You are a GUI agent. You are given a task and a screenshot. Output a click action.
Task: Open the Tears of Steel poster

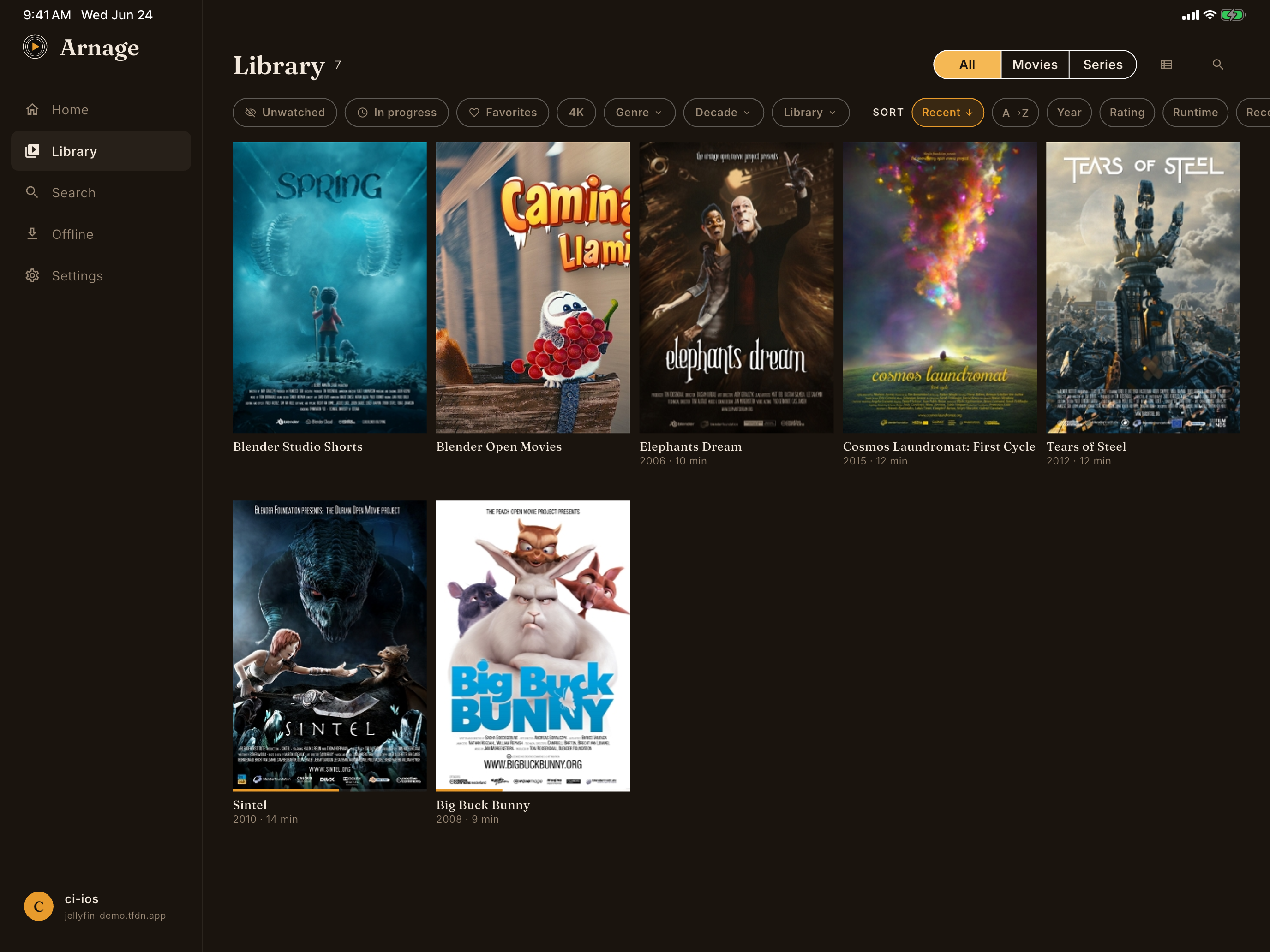(x=1143, y=287)
